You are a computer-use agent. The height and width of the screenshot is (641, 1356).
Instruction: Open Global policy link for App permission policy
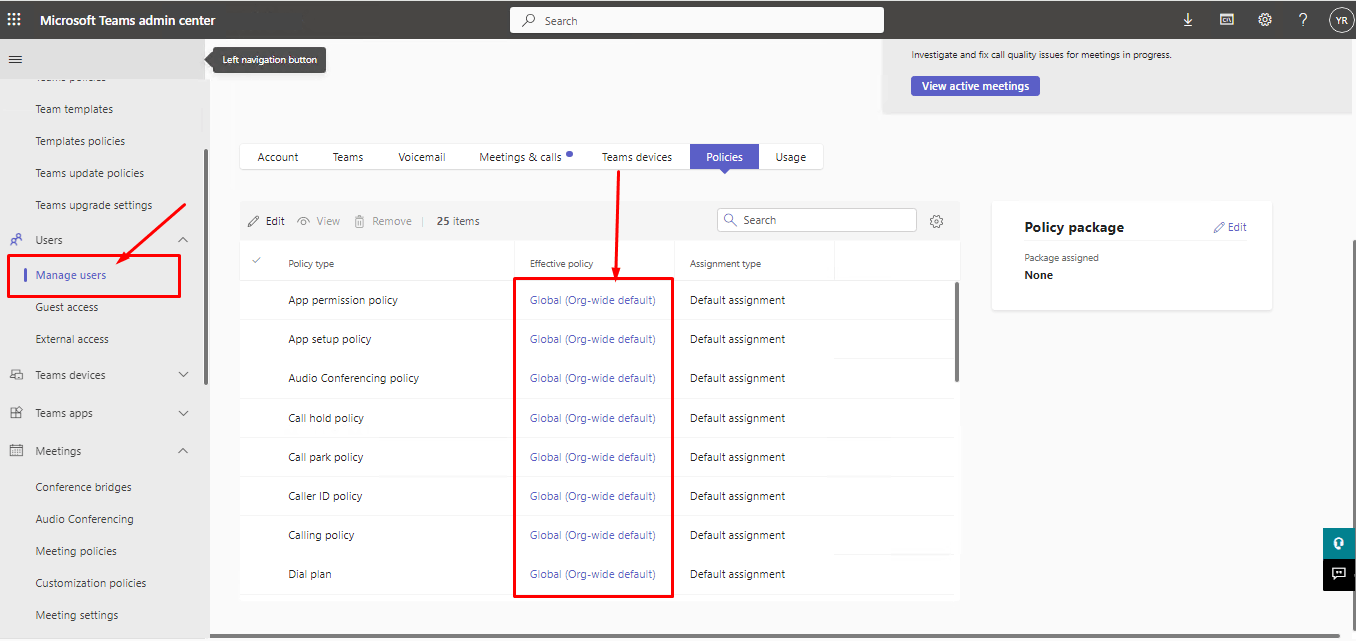pos(593,300)
